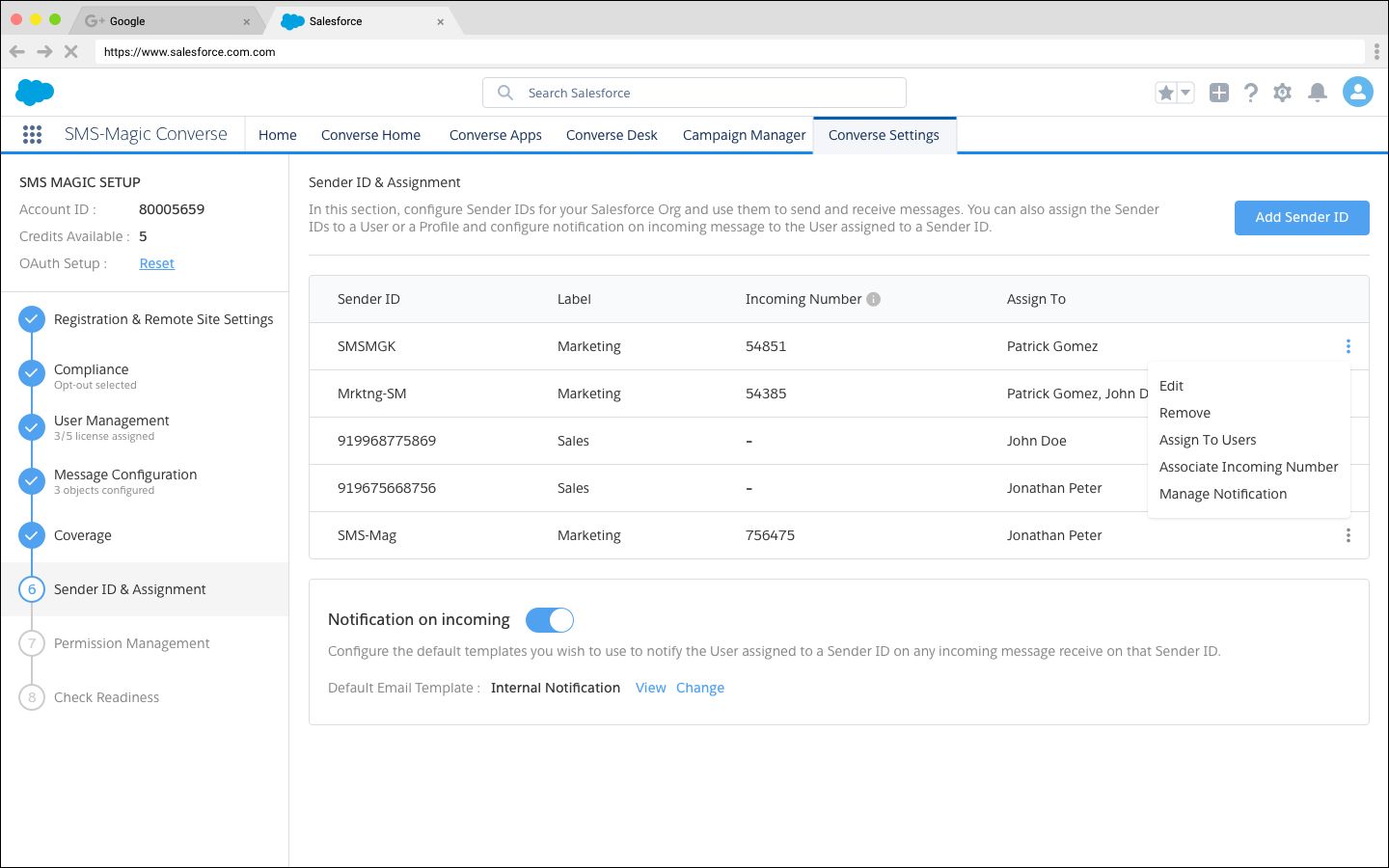Open Permission Management step

point(131,643)
